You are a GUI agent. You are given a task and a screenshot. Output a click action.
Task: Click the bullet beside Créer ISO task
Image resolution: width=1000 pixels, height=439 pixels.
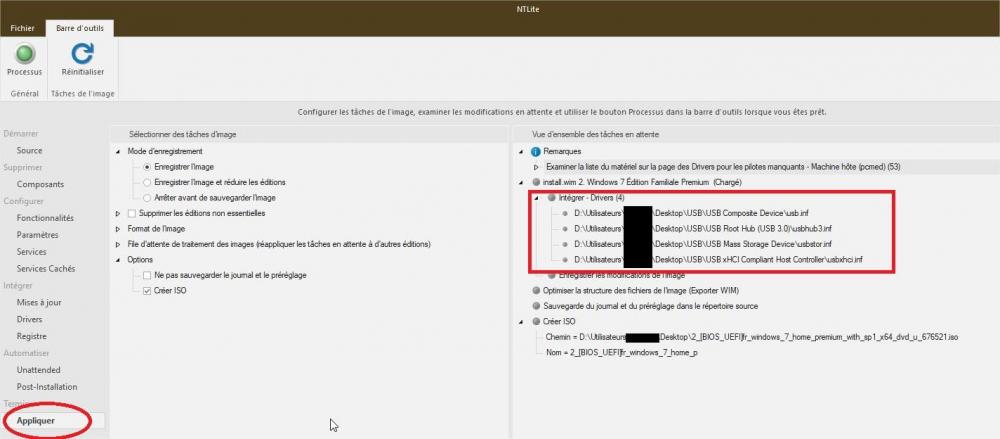[x=536, y=322]
